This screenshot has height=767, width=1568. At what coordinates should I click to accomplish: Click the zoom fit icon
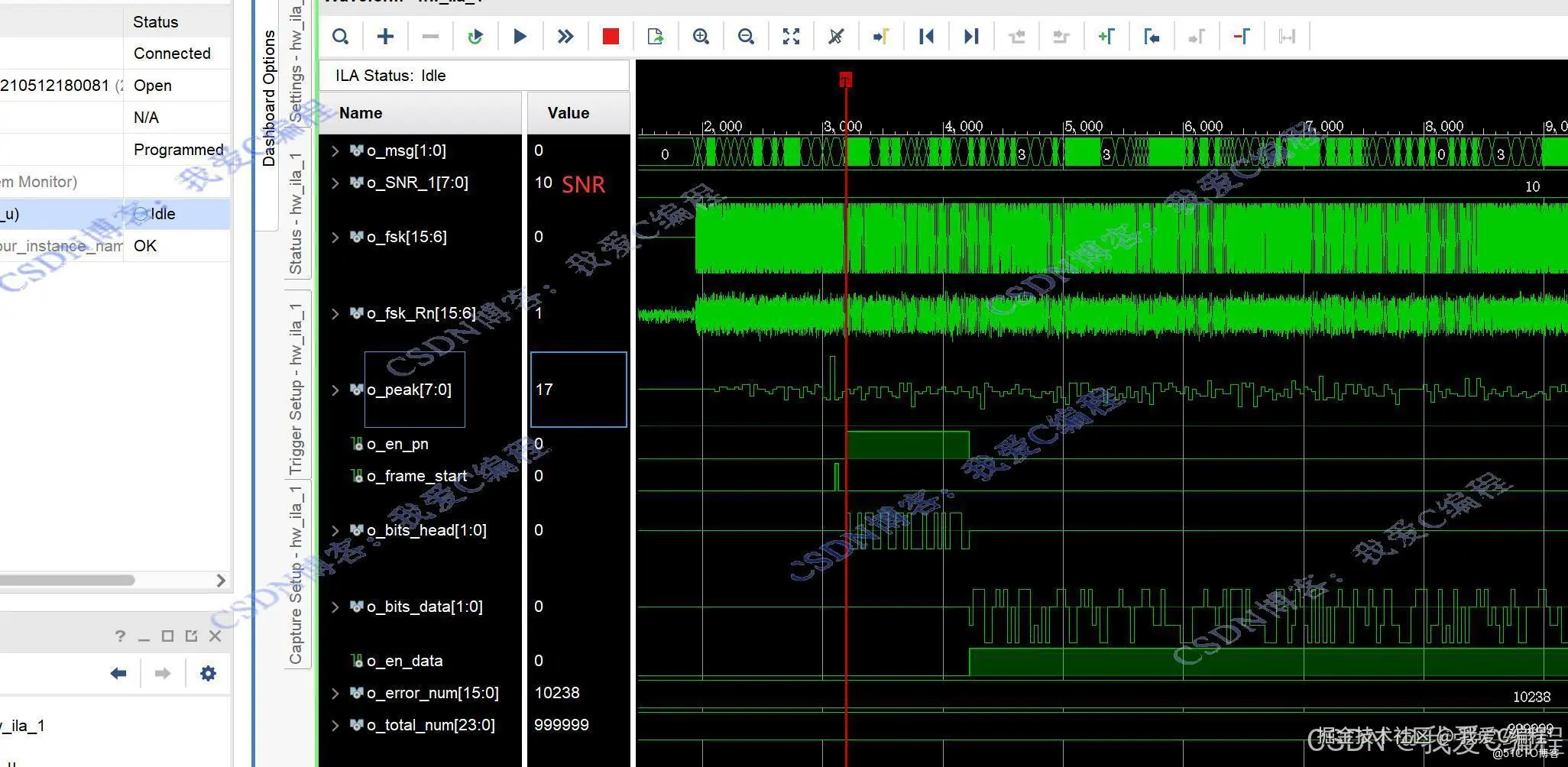click(x=791, y=37)
